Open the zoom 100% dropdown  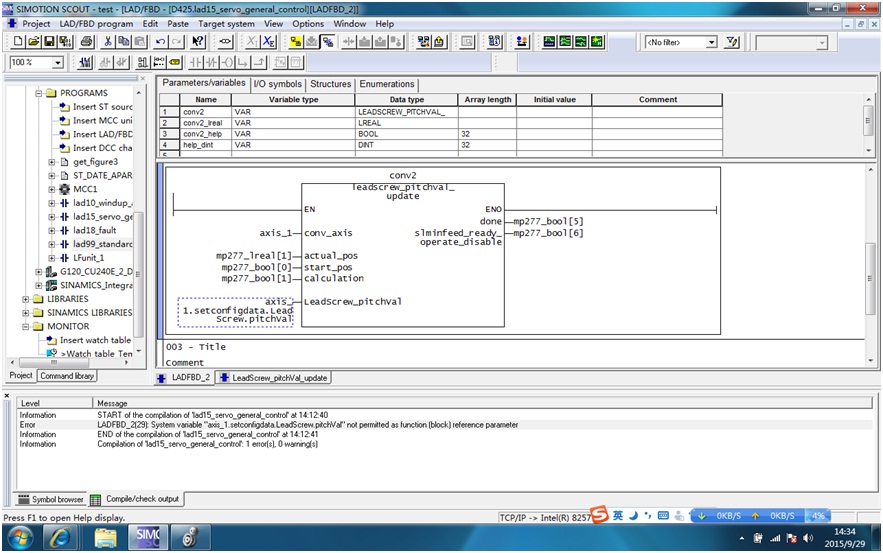coord(57,63)
